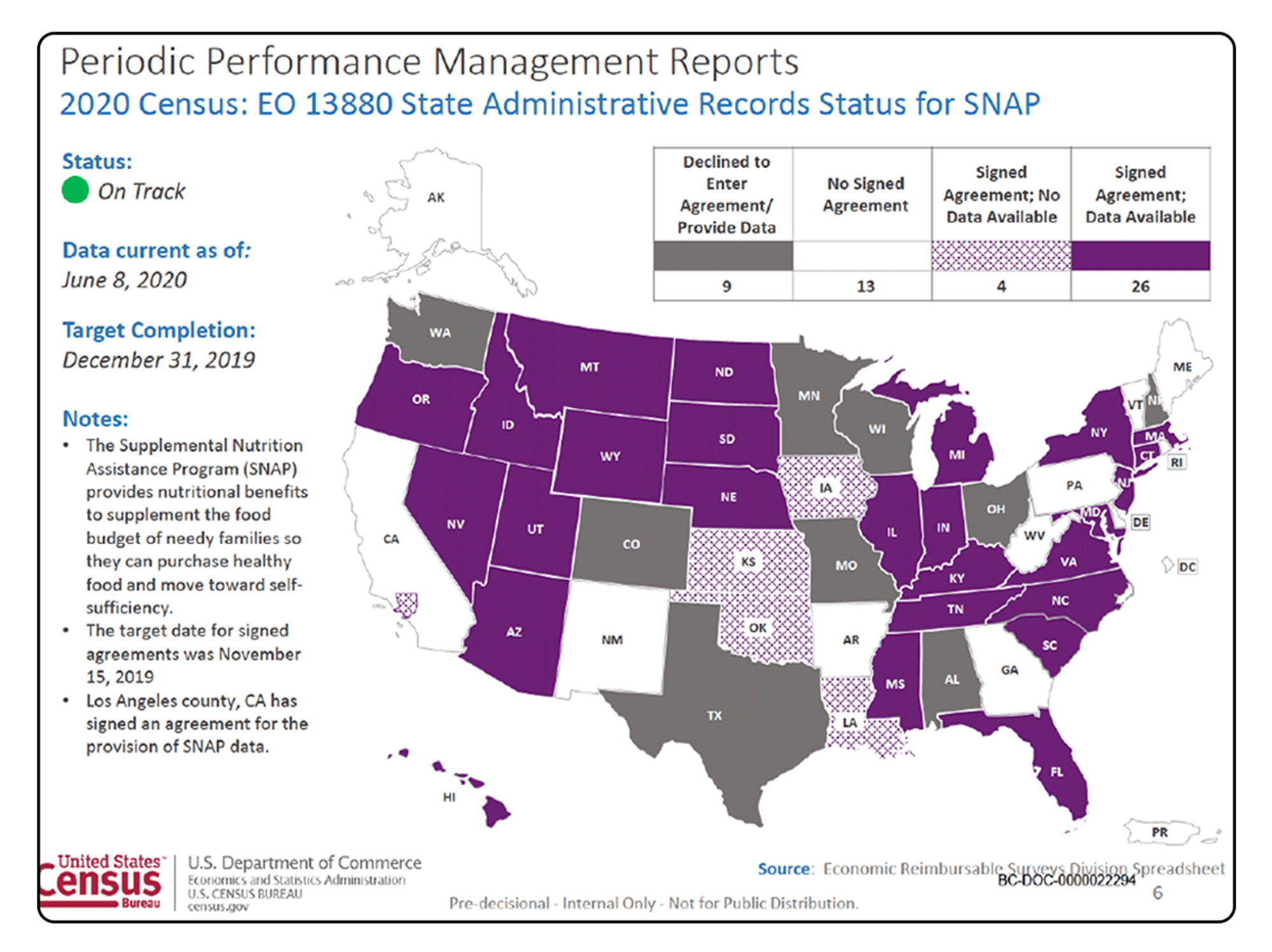Click the 'June 8, 2020' date

[x=125, y=280]
